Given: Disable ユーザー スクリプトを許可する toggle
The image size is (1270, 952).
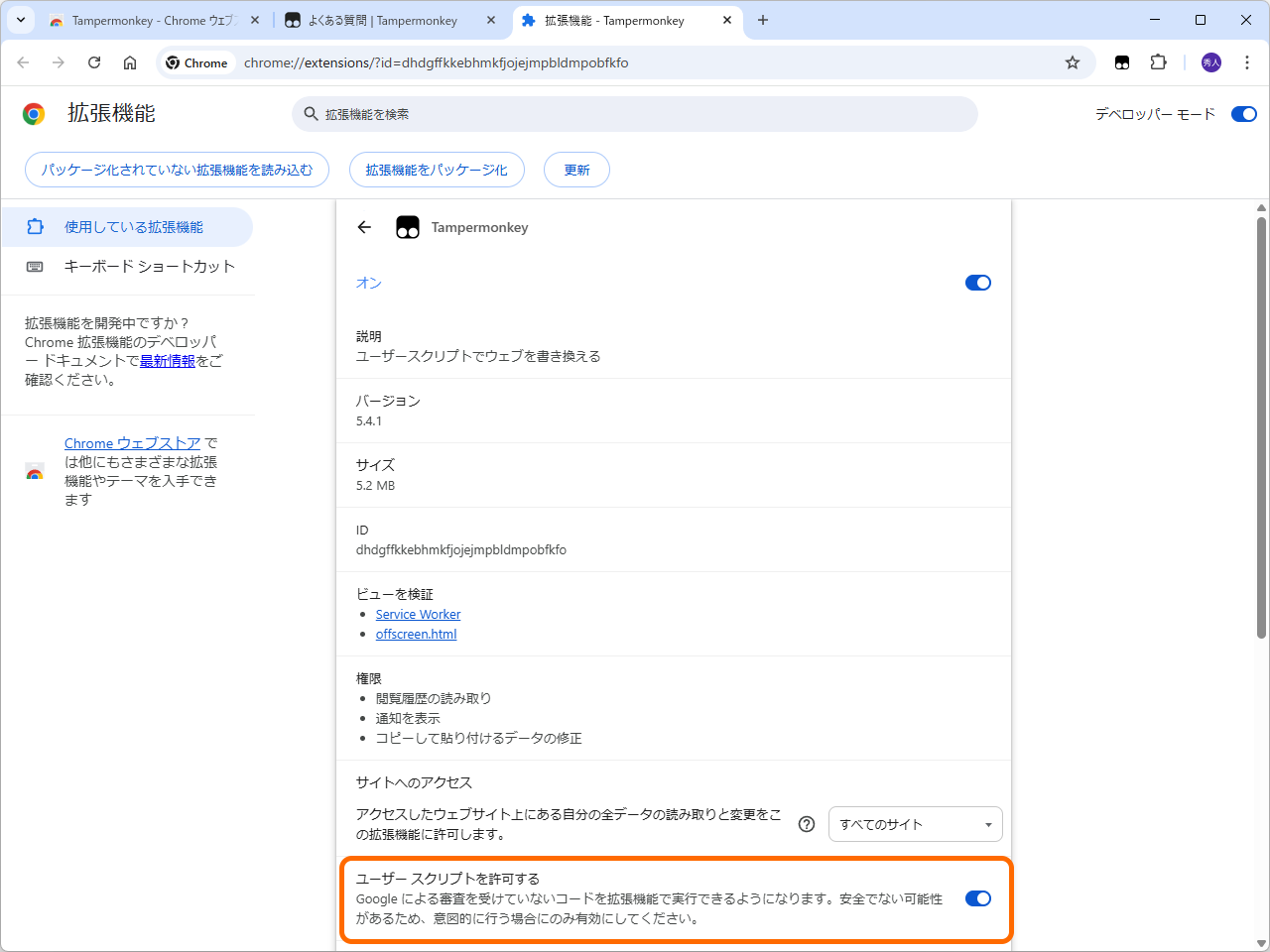Looking at the screenshot, I should (977, 898).
